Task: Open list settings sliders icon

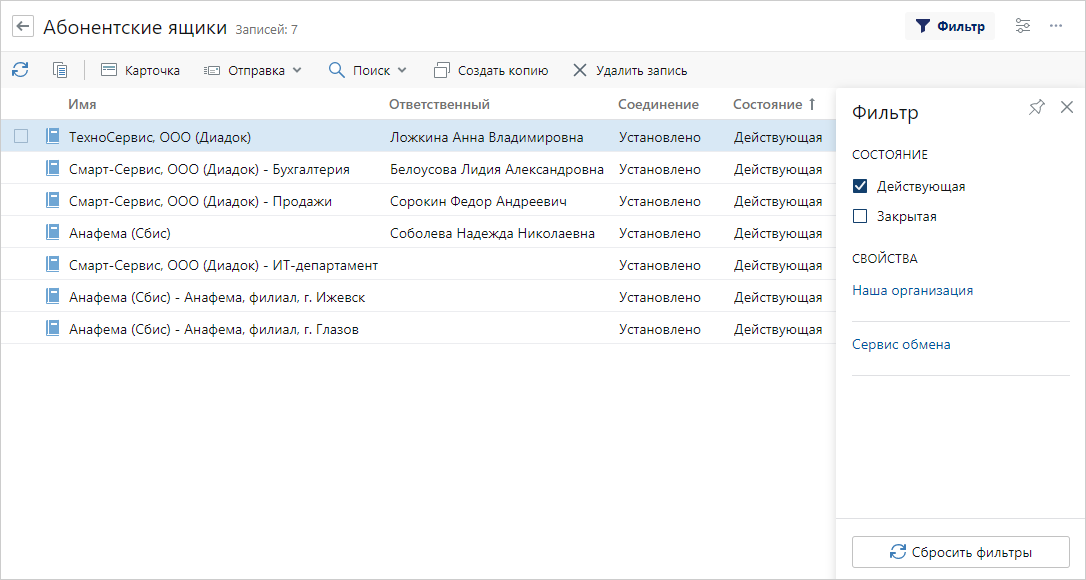Action: tap(1022, 26)
